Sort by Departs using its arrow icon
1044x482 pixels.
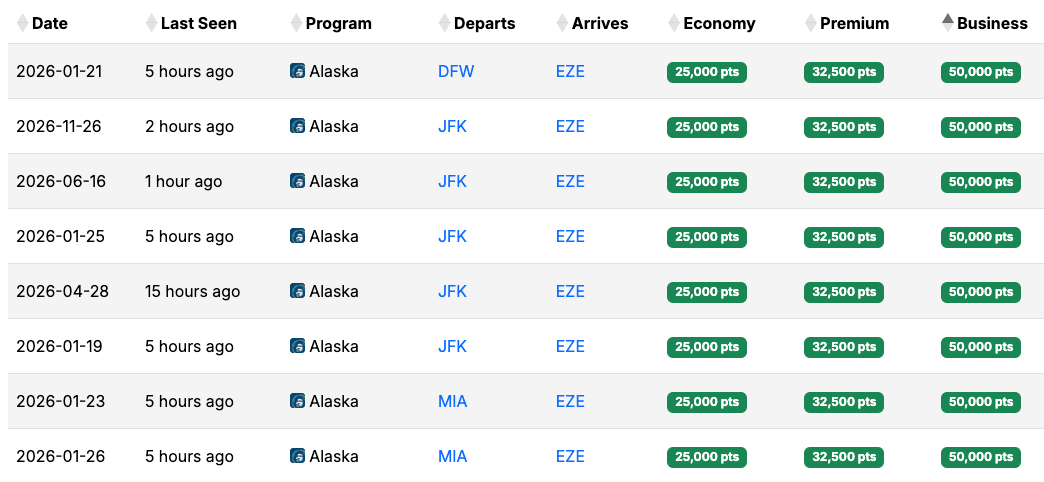pos(444,23)
